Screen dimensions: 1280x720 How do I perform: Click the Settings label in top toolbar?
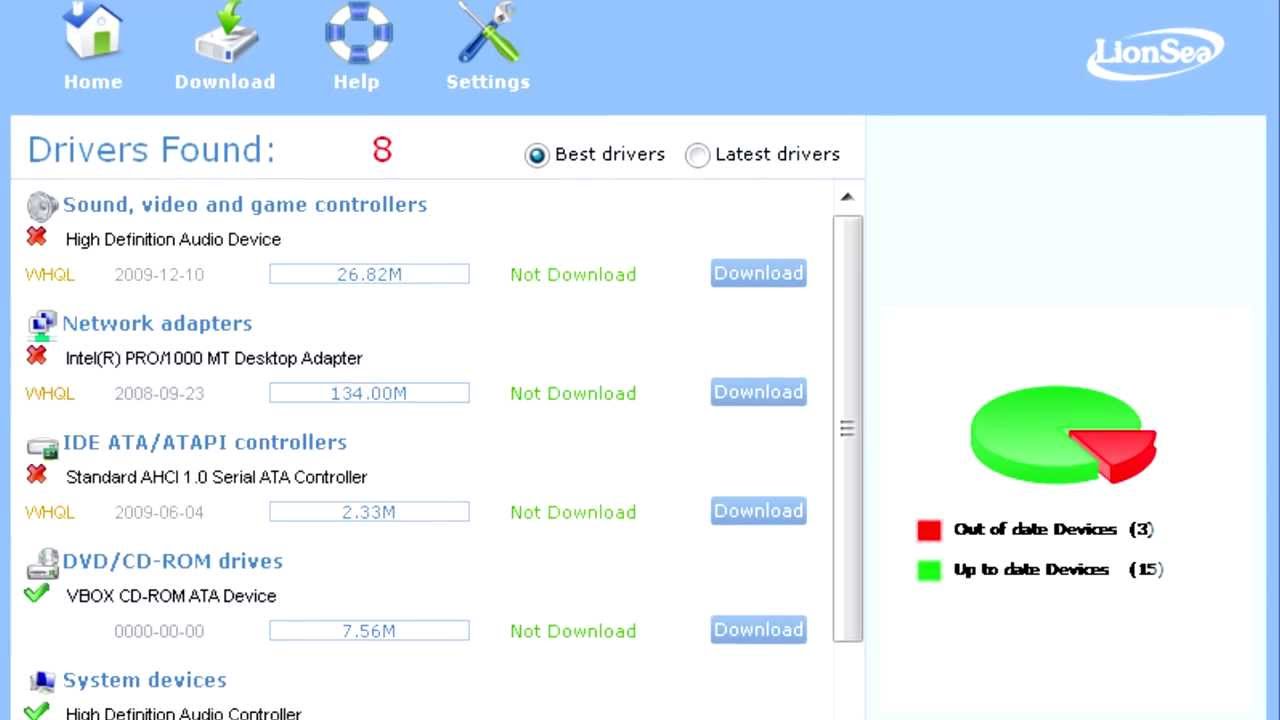[488, 82]
